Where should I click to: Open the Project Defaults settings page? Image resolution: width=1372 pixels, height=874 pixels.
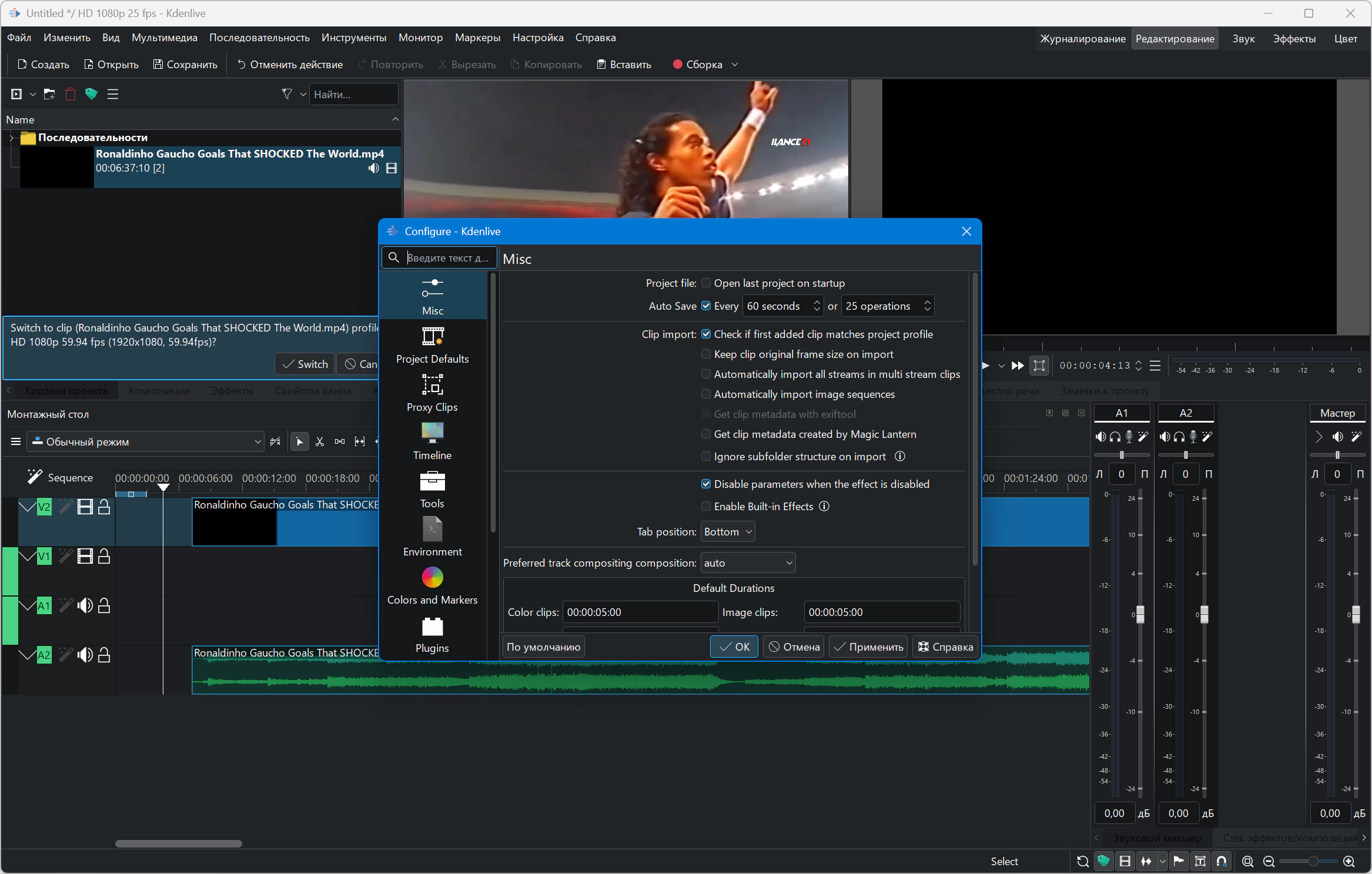click(433, 345)
